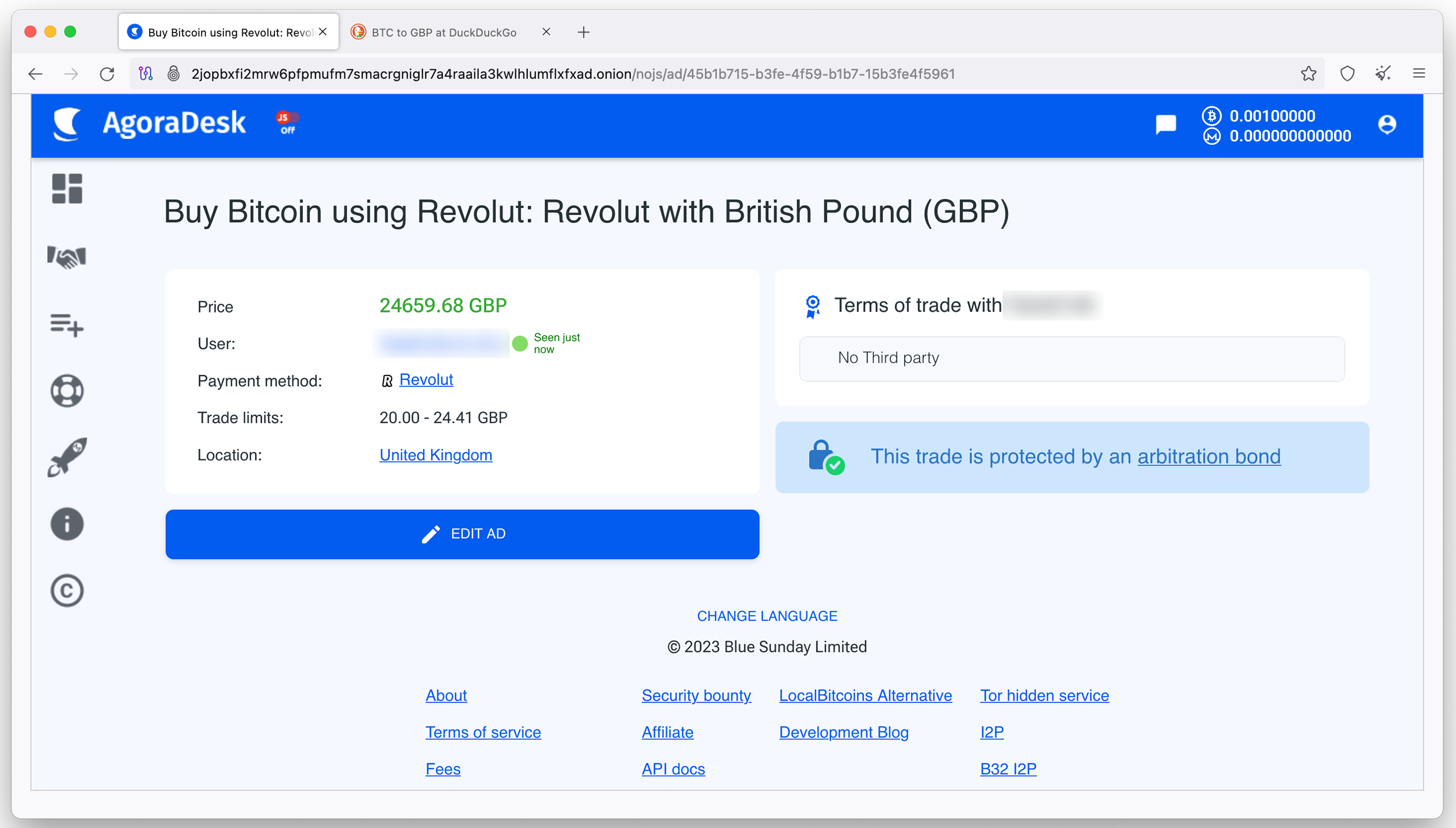Open the handshake trades icon

click(67, 257)
